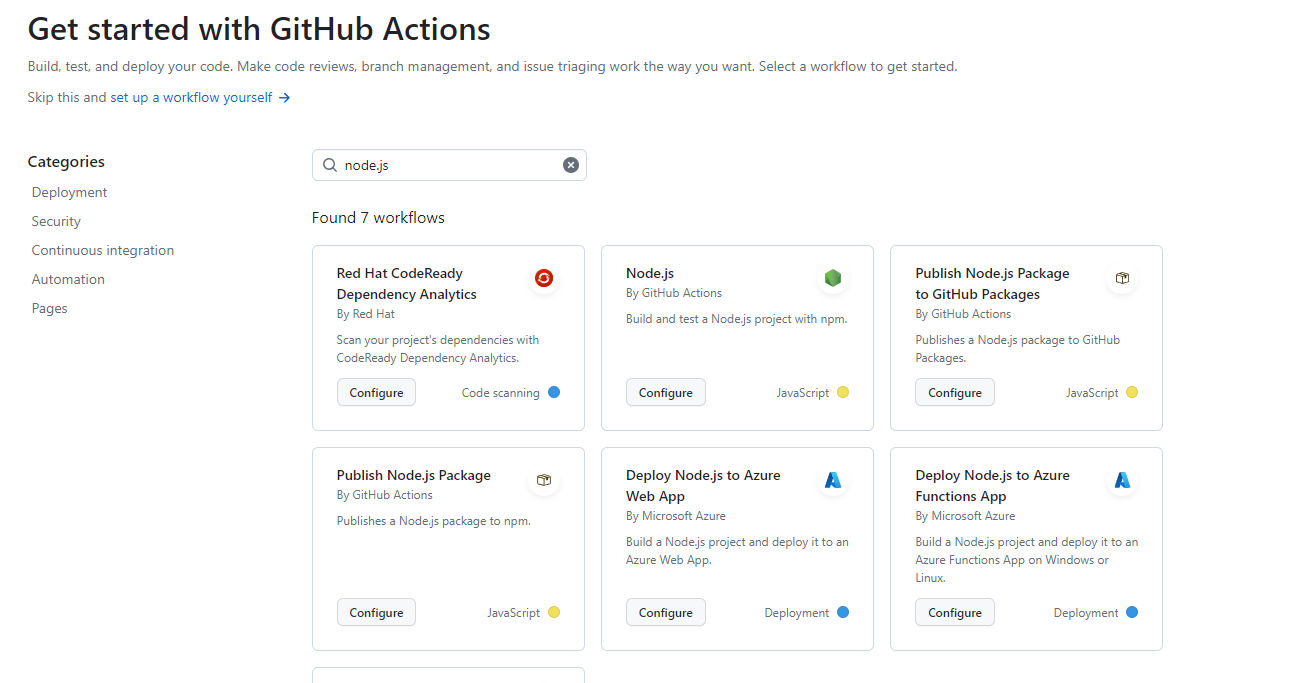
Task: Click the Found 7 workflows text
Action: pyautogui.click(x=378, y=217)
